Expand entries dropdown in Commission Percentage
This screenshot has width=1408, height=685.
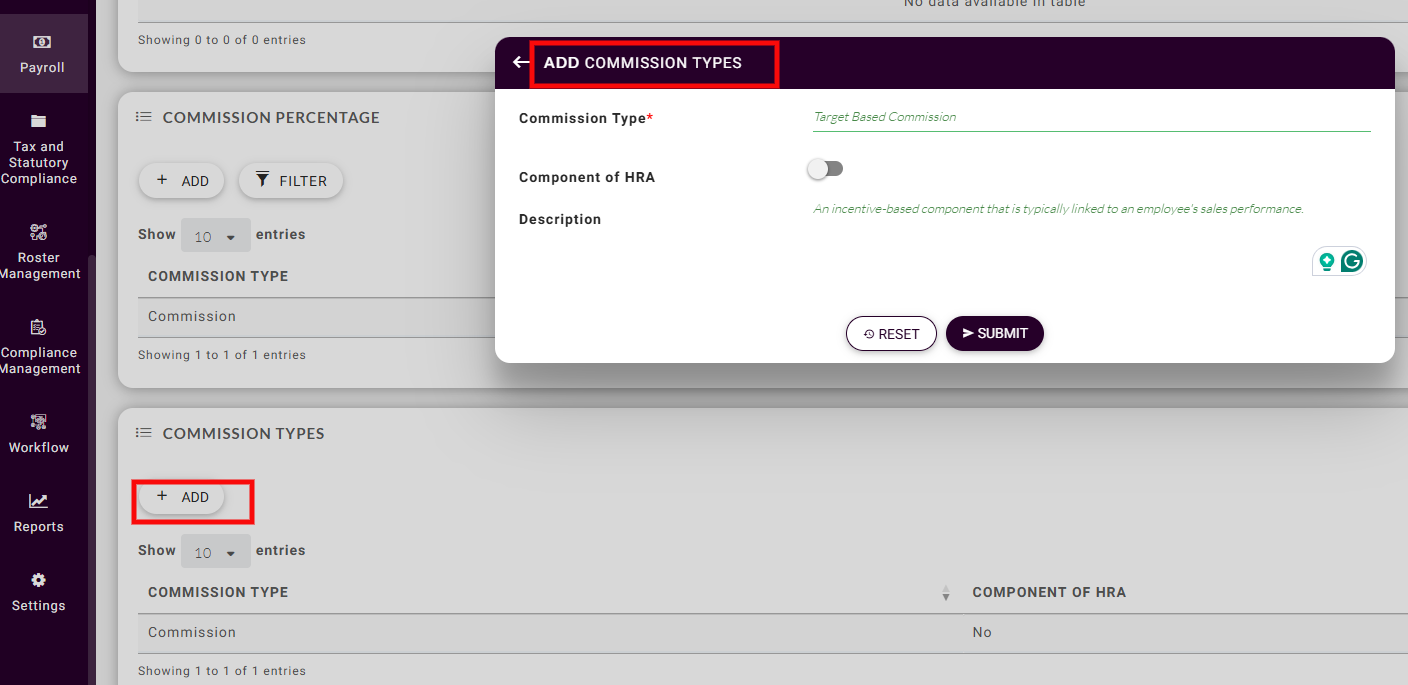click(x=216, y=237)
